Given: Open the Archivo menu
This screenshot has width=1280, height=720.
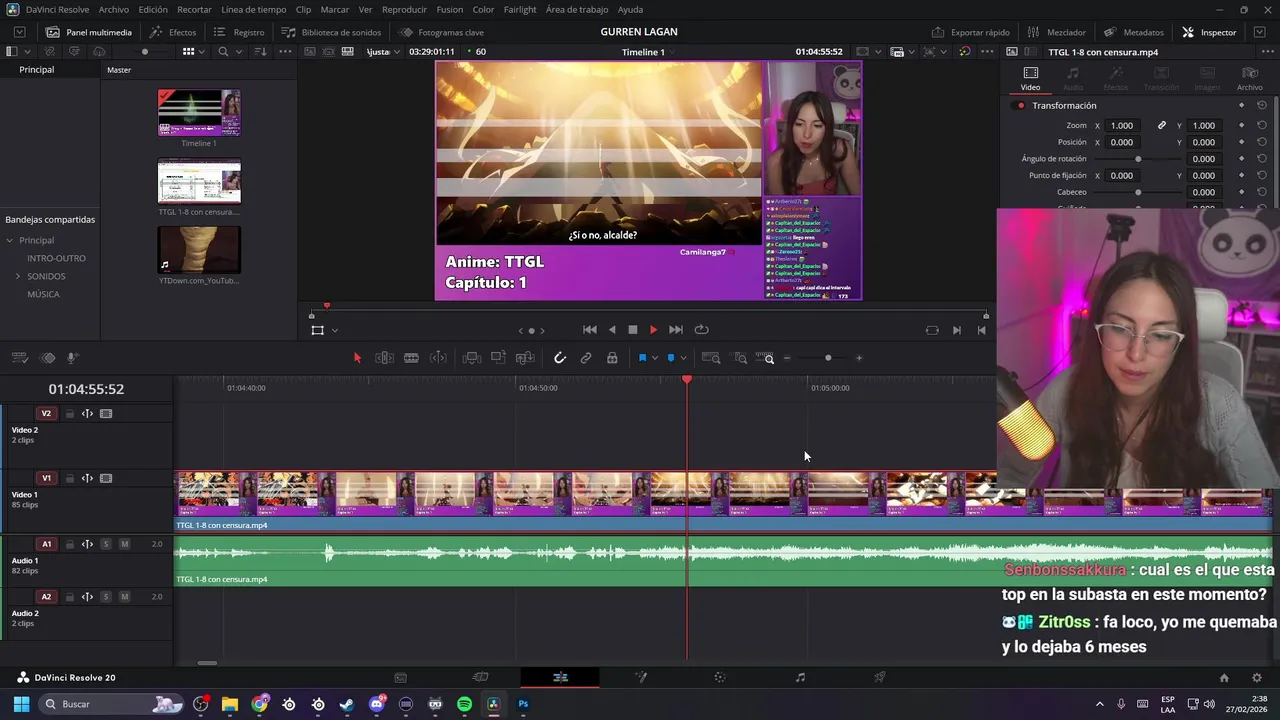Looking at the screenshot, I should [x=113, y=9].
